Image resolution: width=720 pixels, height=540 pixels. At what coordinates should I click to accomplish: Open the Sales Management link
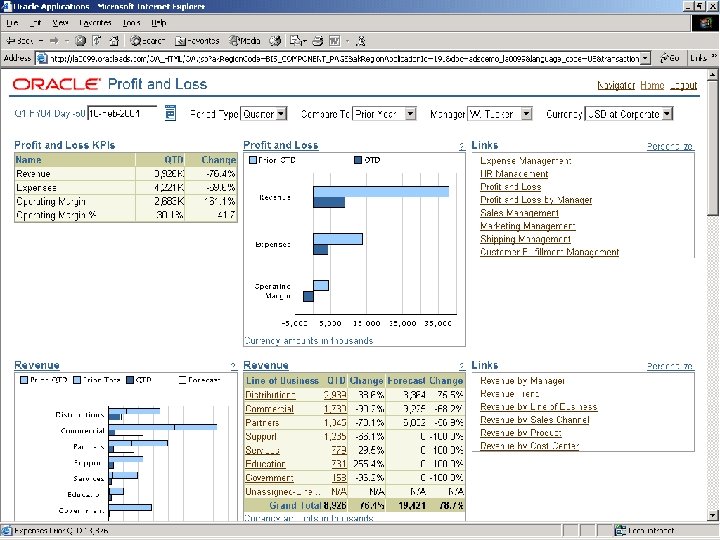pyautogui.click(x=519, y=213)
